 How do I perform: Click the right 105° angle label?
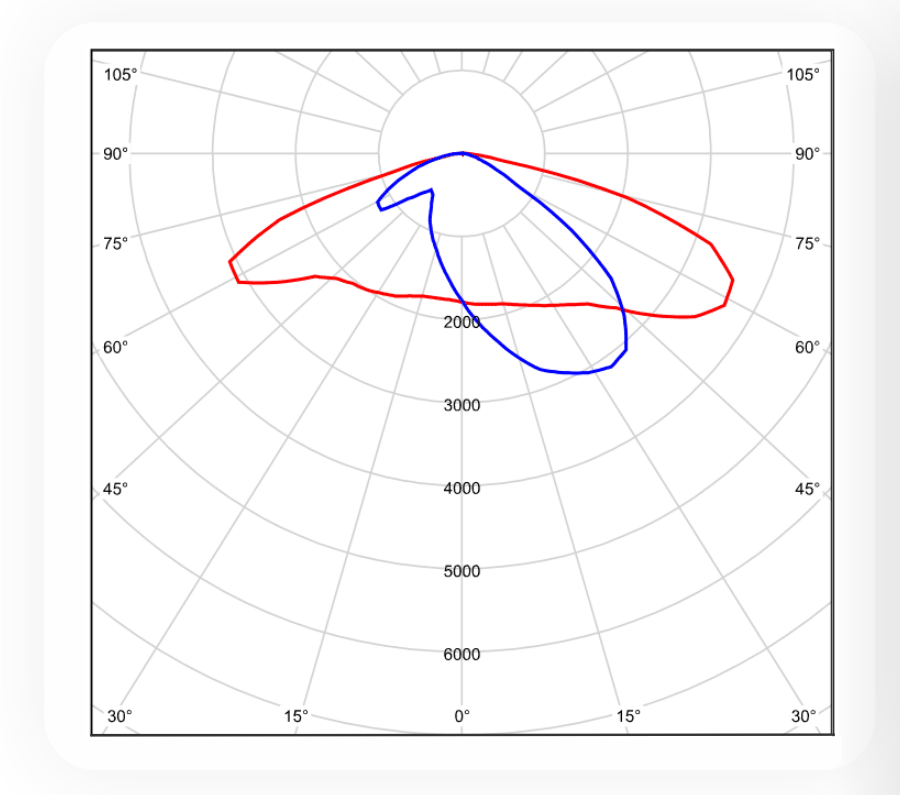(804, 74)
